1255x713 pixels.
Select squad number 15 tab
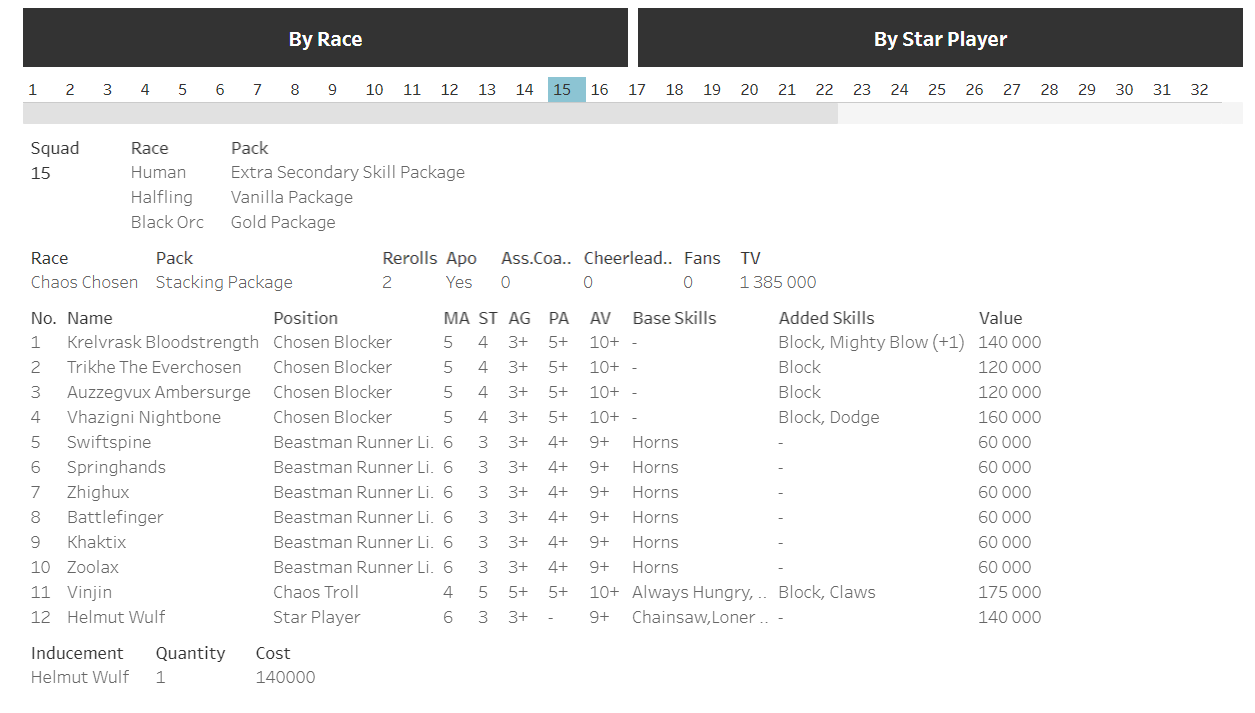tap(562, 90)
